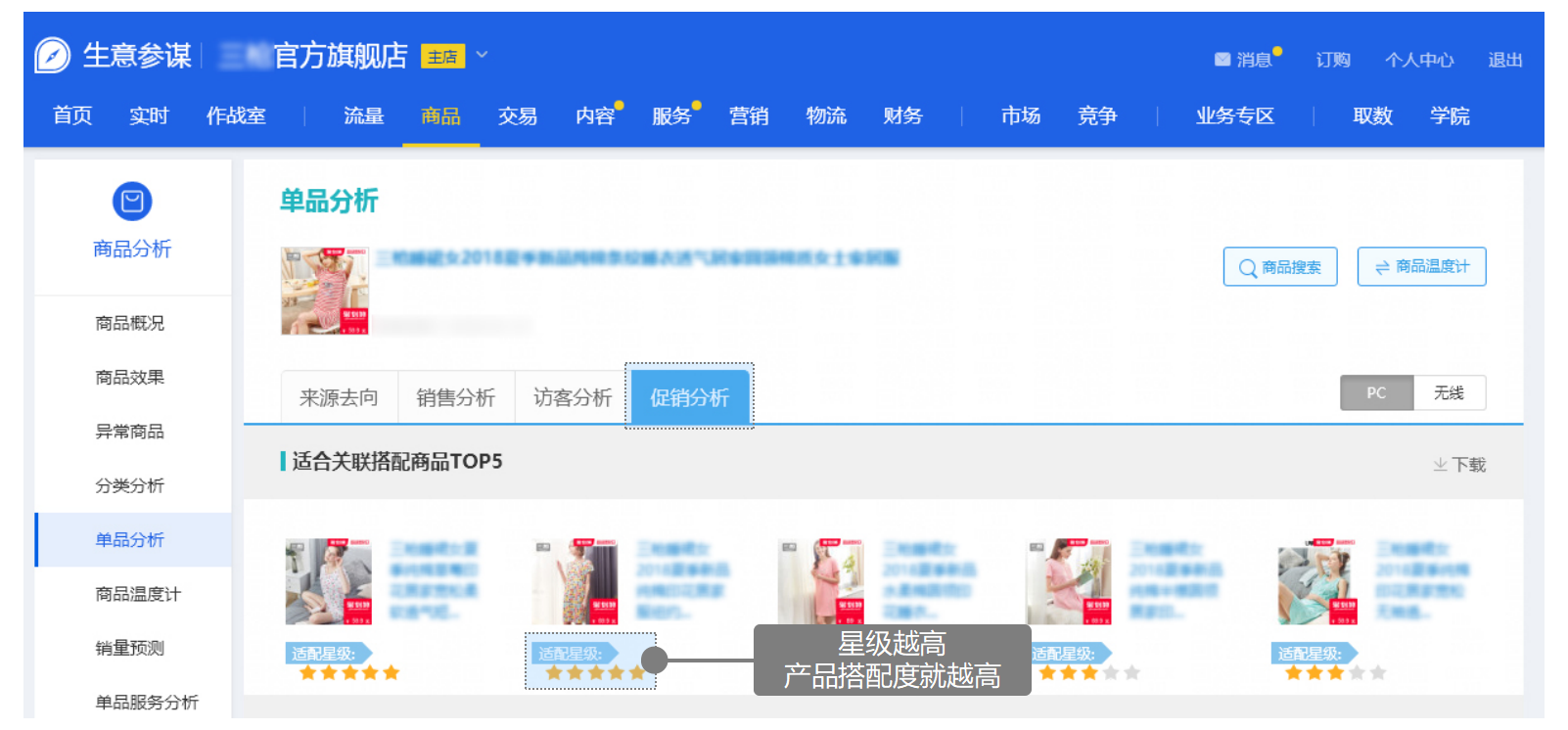
Task: Click the 商品分析 round bag icon
Action: click(132, 202)
